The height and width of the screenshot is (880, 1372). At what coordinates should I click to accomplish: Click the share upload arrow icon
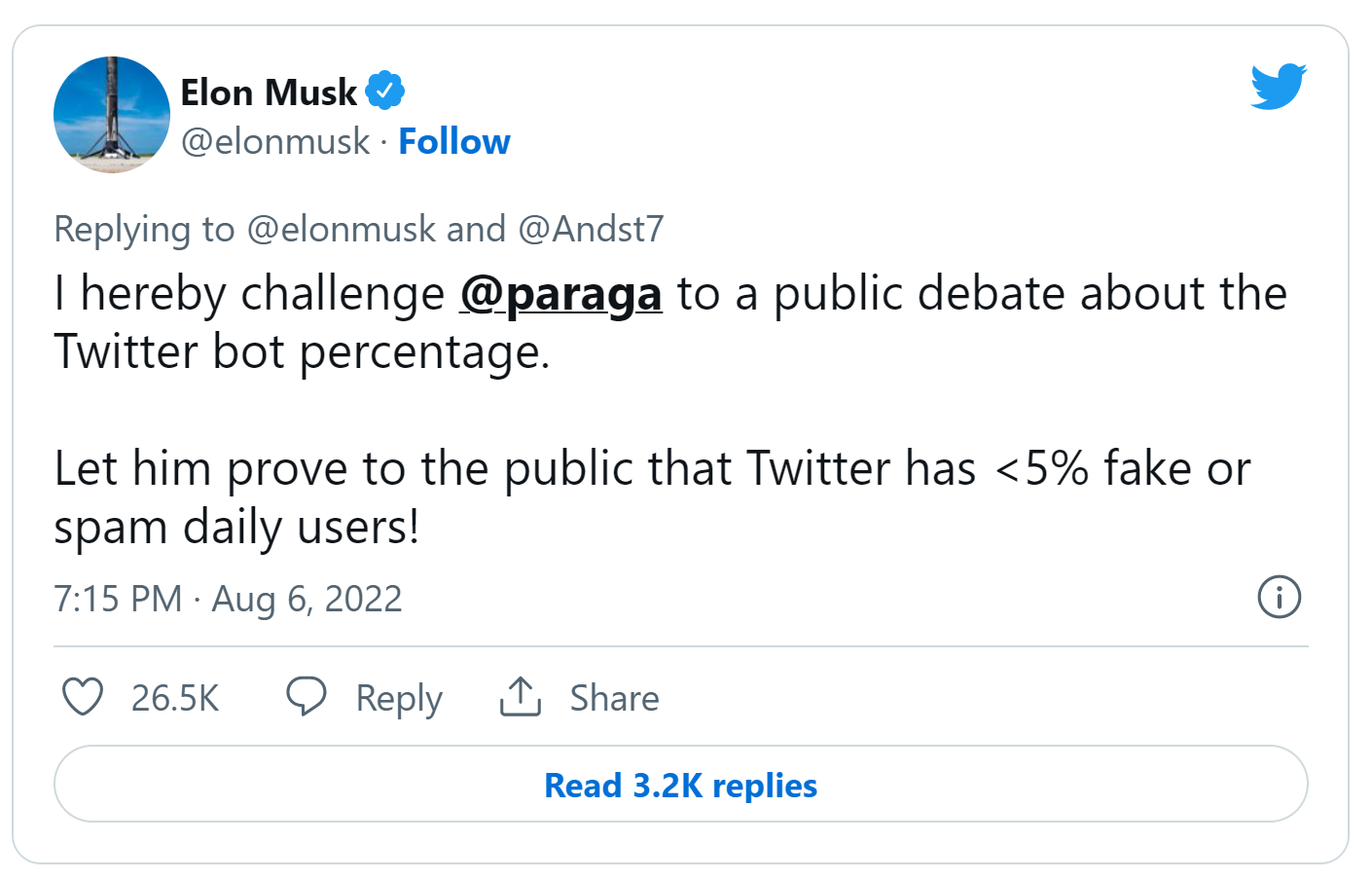pos(521,697)
